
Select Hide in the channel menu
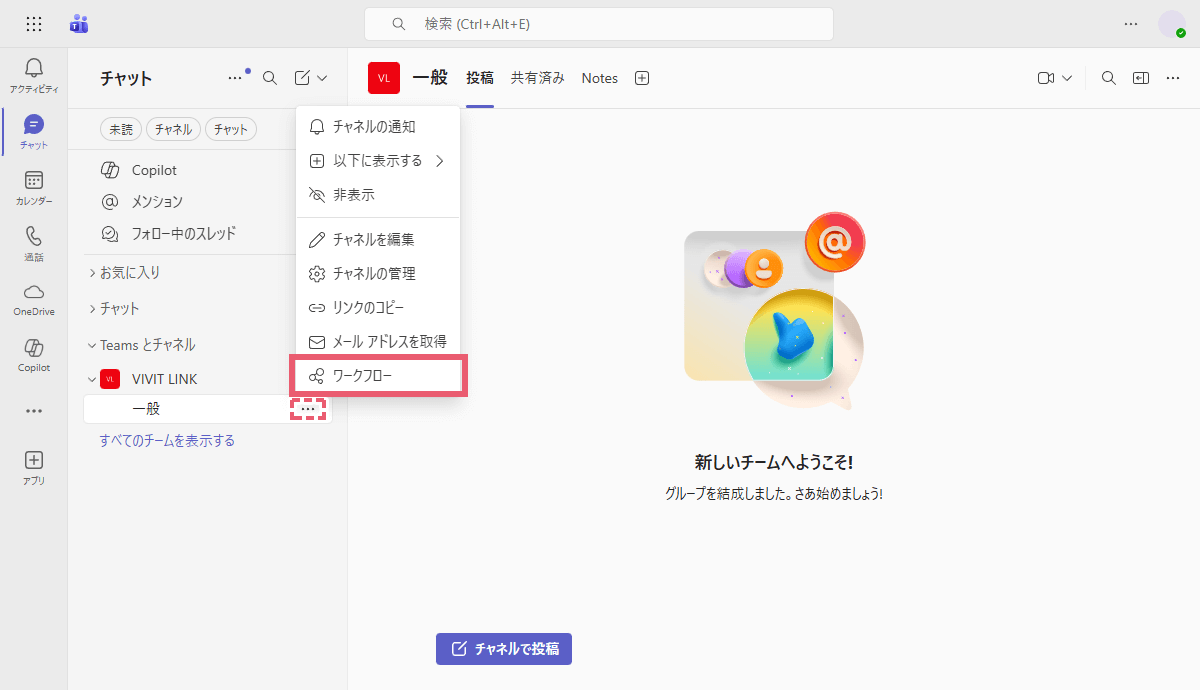coord(353,195)
